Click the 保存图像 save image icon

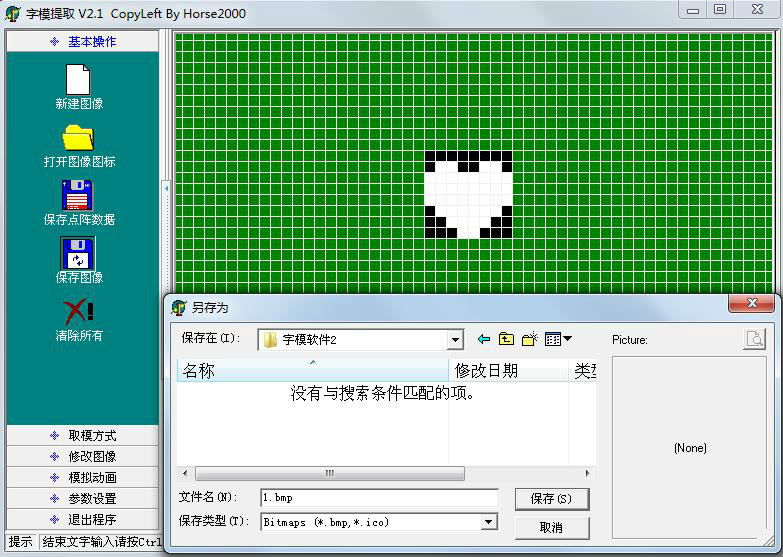[x=78, y=254]
